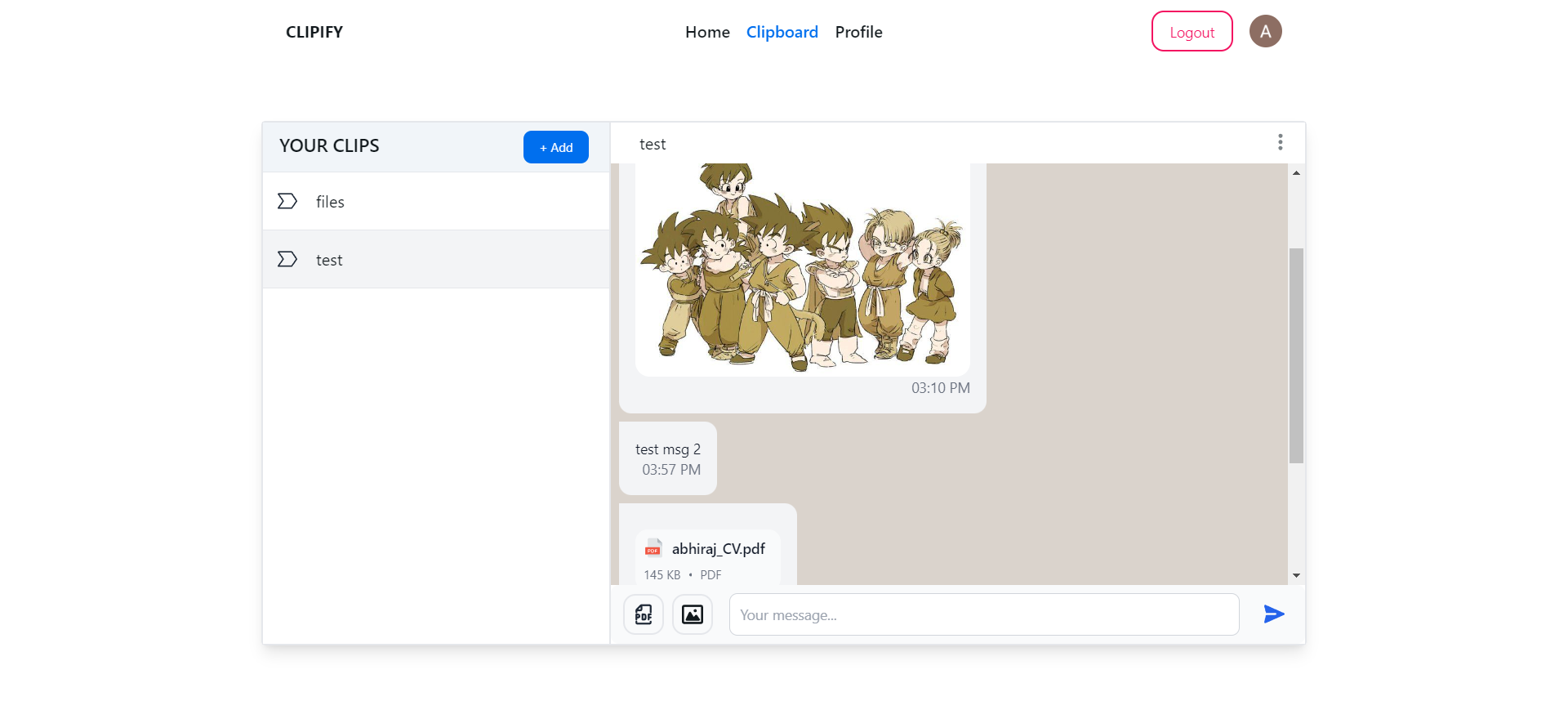This screenshot has height=710, width=1568.
Task: Click the + Add clip button
Action: point(555,147)
